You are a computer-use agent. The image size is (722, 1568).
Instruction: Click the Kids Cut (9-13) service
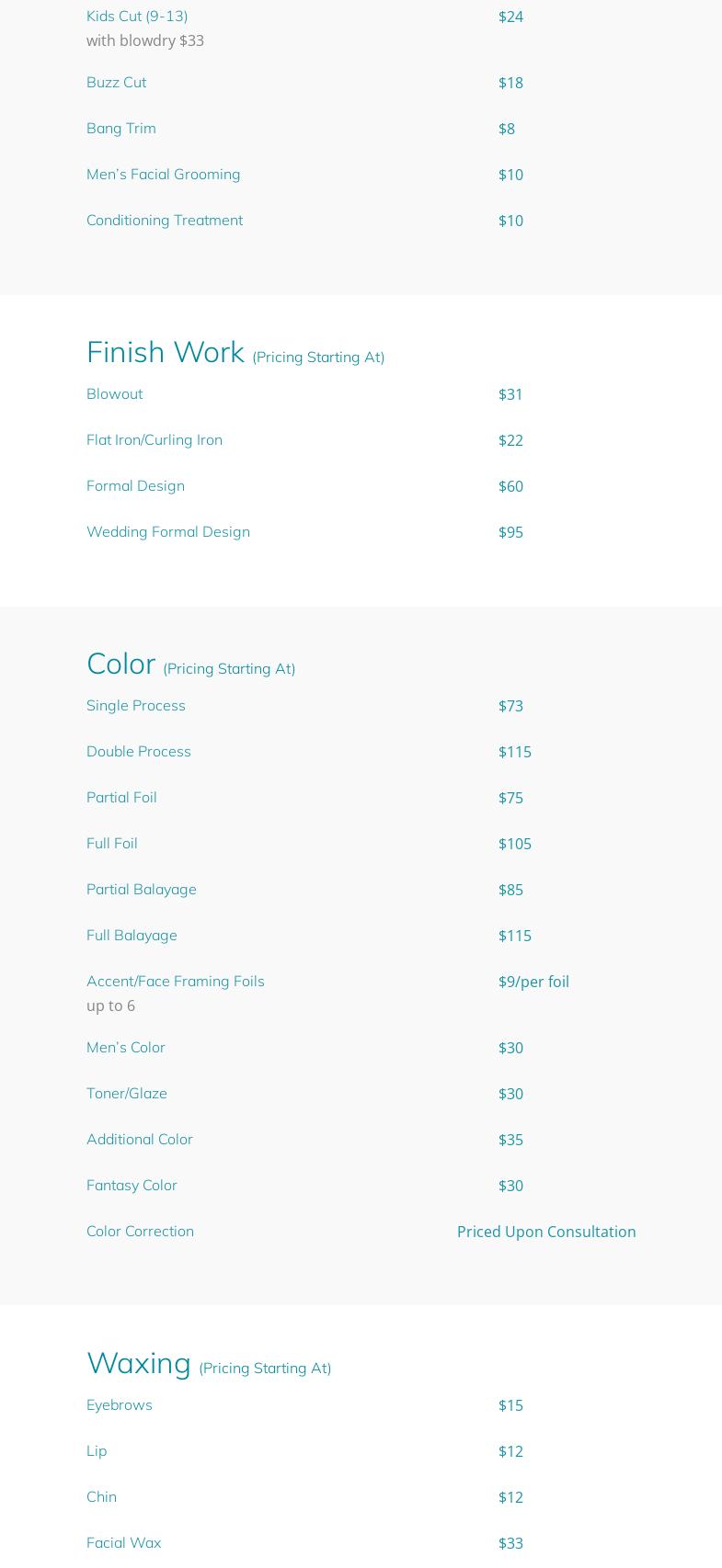pyautogui.click(x=137, y=16)
